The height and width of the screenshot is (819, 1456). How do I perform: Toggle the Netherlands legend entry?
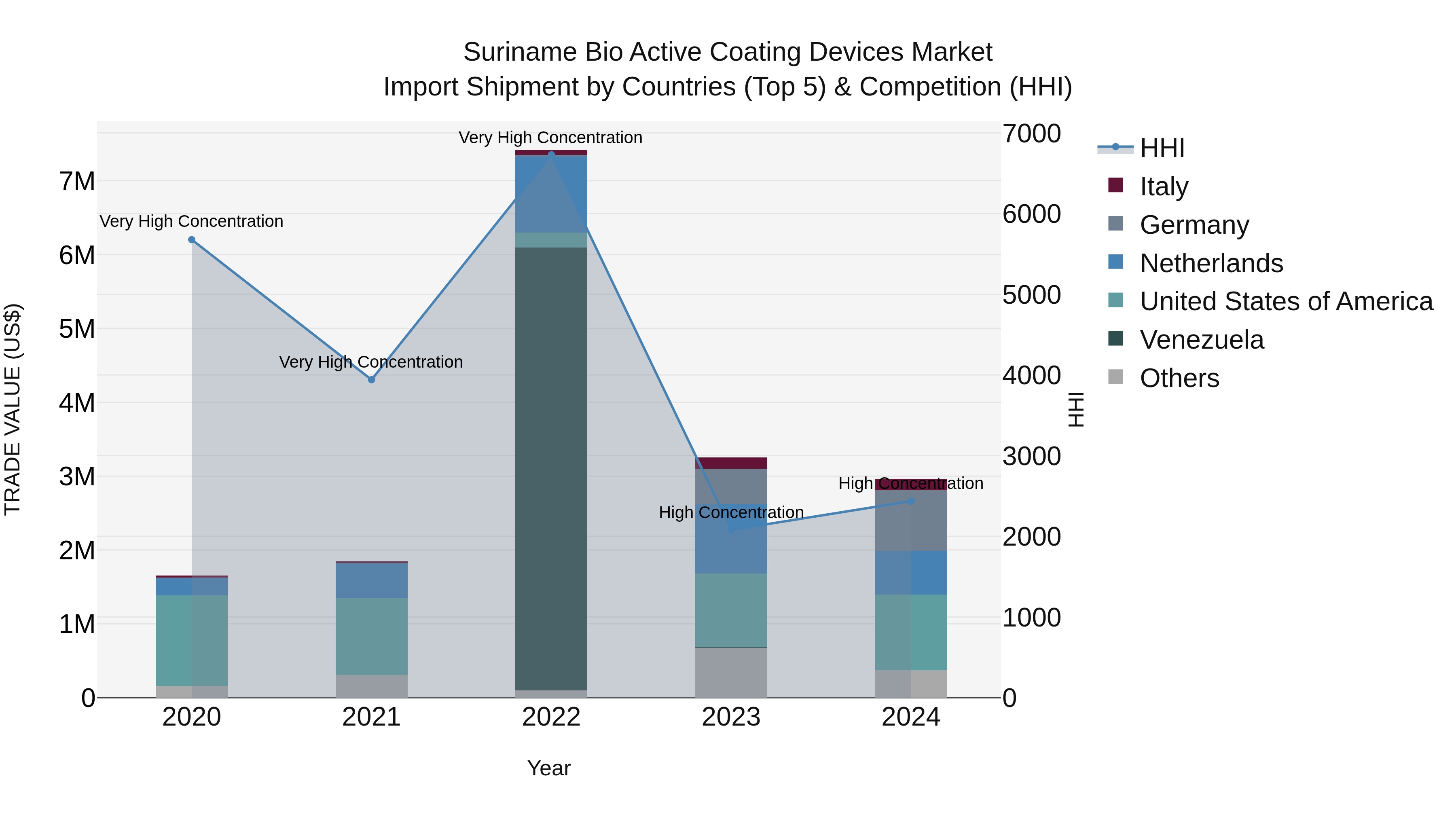pos(1196,263)
